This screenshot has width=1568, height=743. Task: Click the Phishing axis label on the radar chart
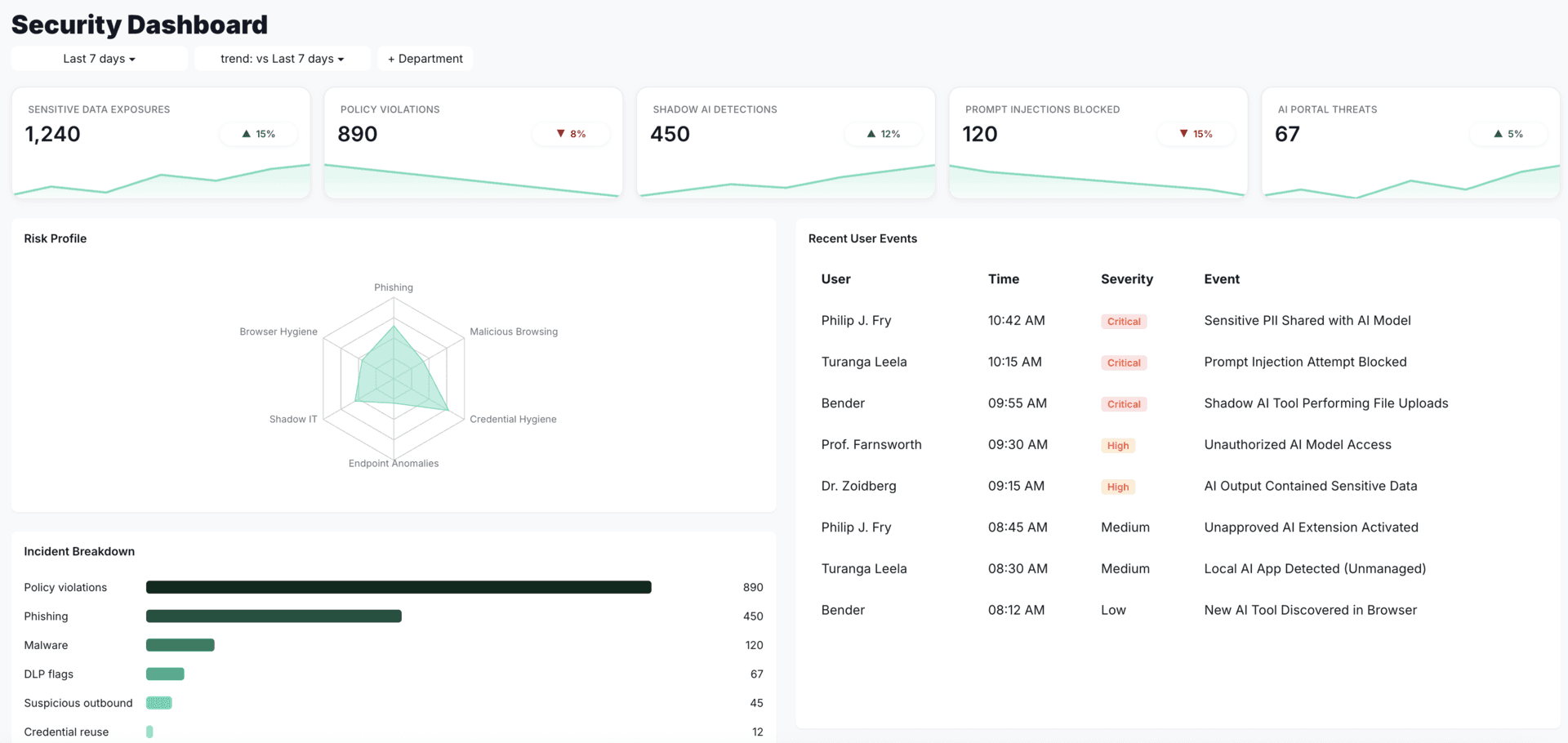tap(394, 287)
